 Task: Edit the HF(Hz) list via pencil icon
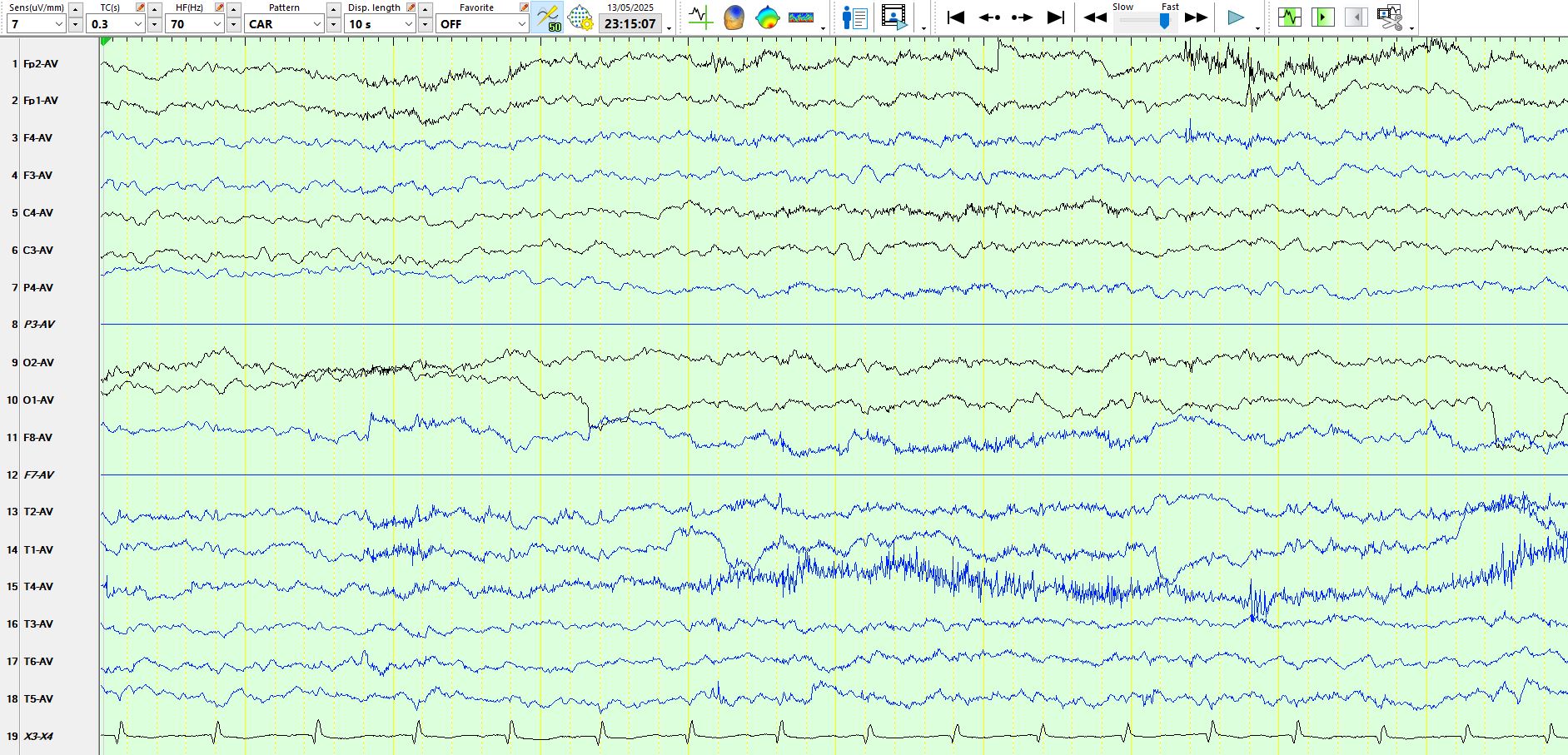[x=219, y=7]
